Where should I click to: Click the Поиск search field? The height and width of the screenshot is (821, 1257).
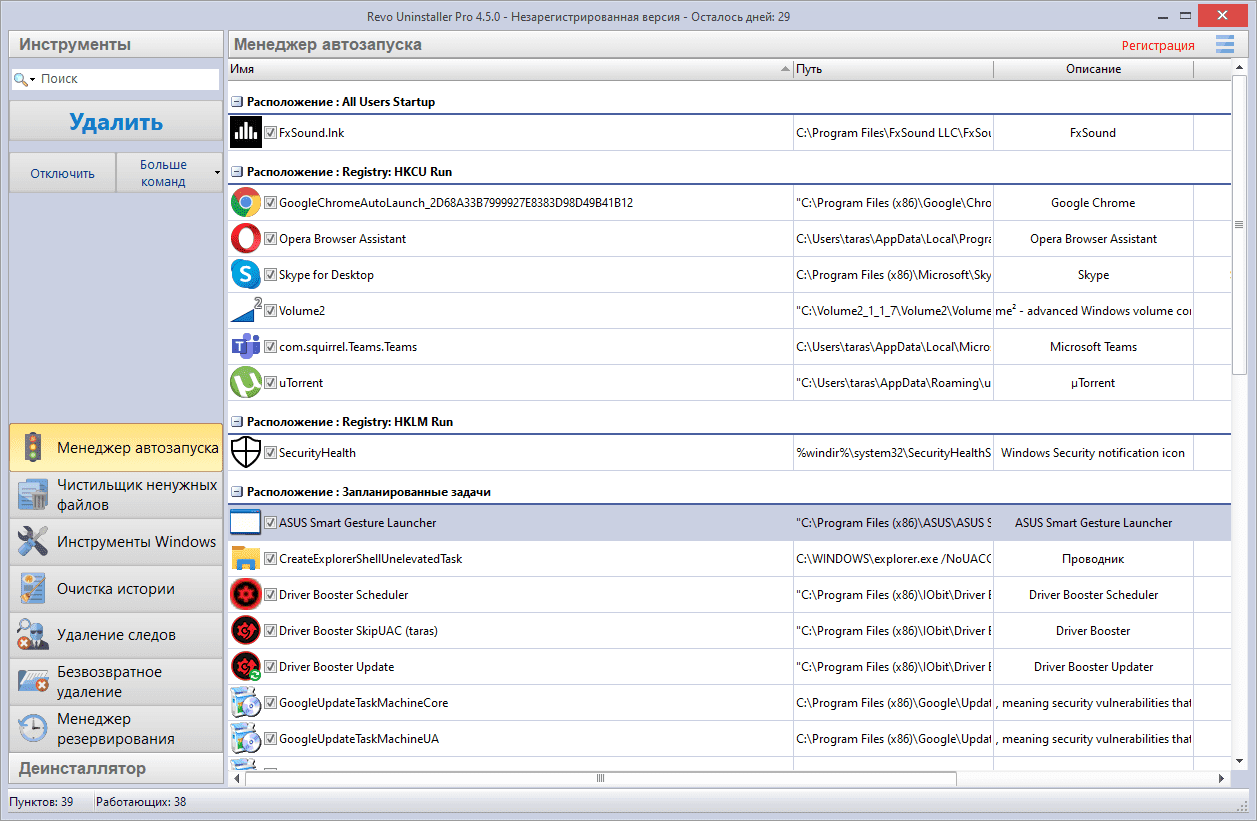(x=126, y=79)
